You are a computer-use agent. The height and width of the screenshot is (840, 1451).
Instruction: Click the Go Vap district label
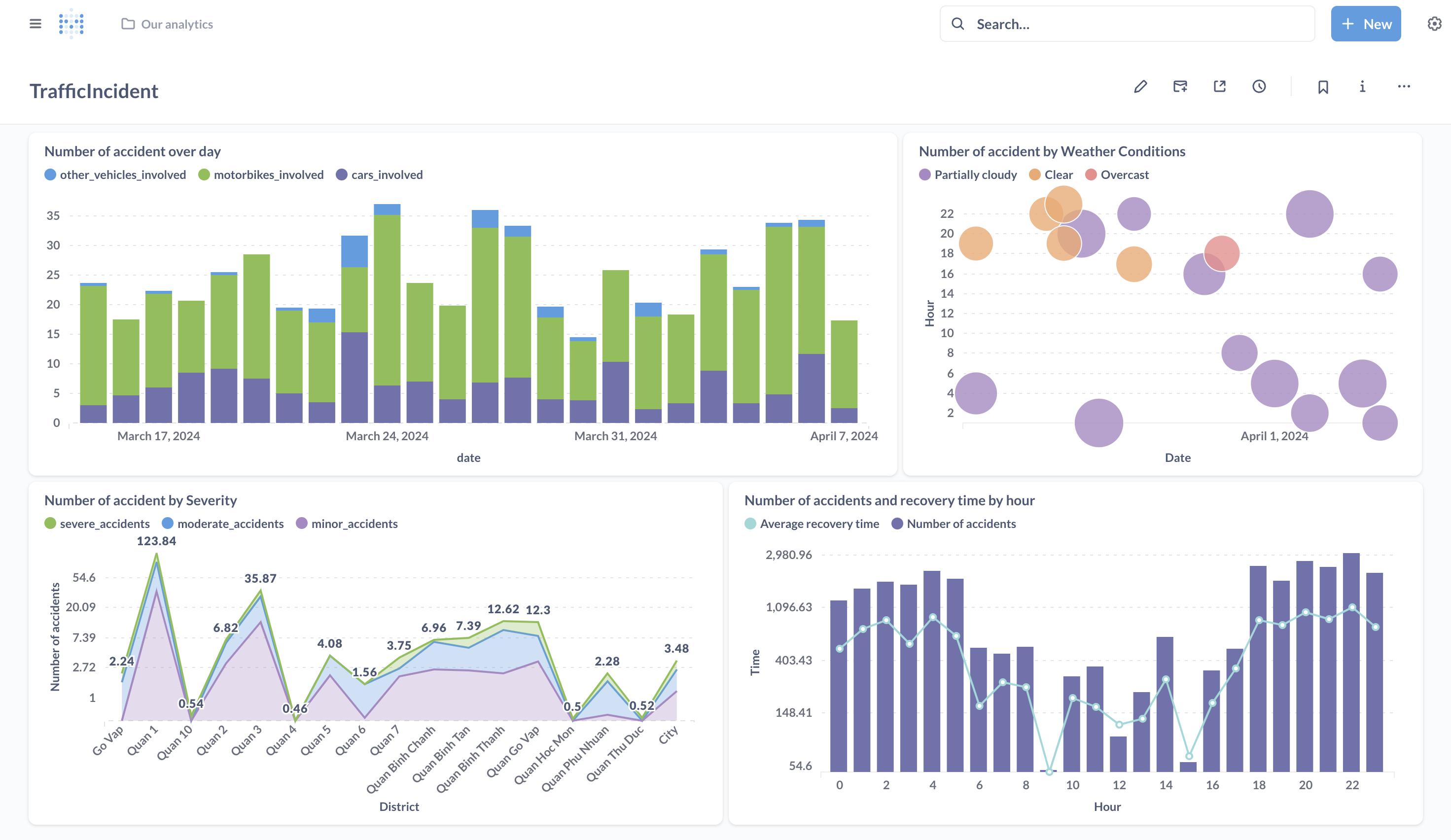[x=107, y=740]
